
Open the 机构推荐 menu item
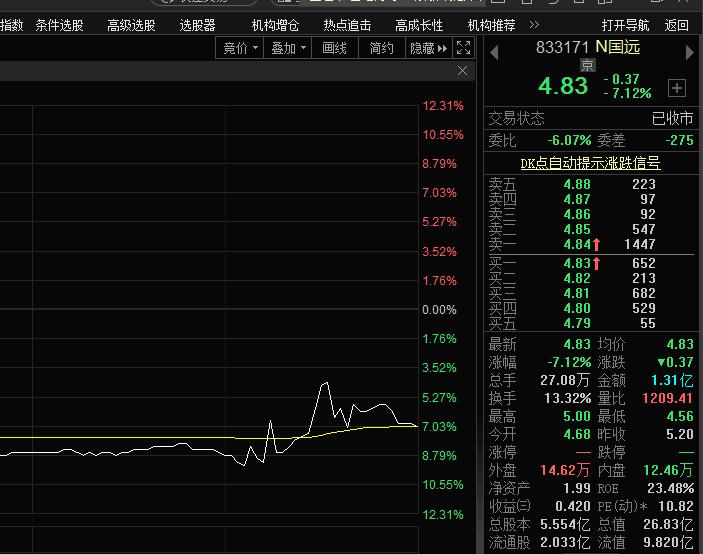tap(491, 25)
